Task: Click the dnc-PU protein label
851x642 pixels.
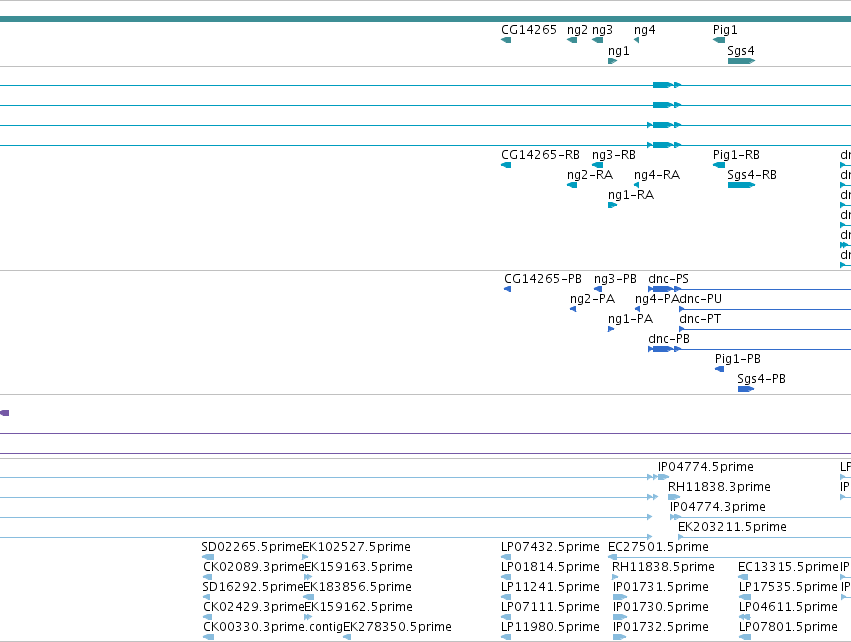Action: (701, 299)
